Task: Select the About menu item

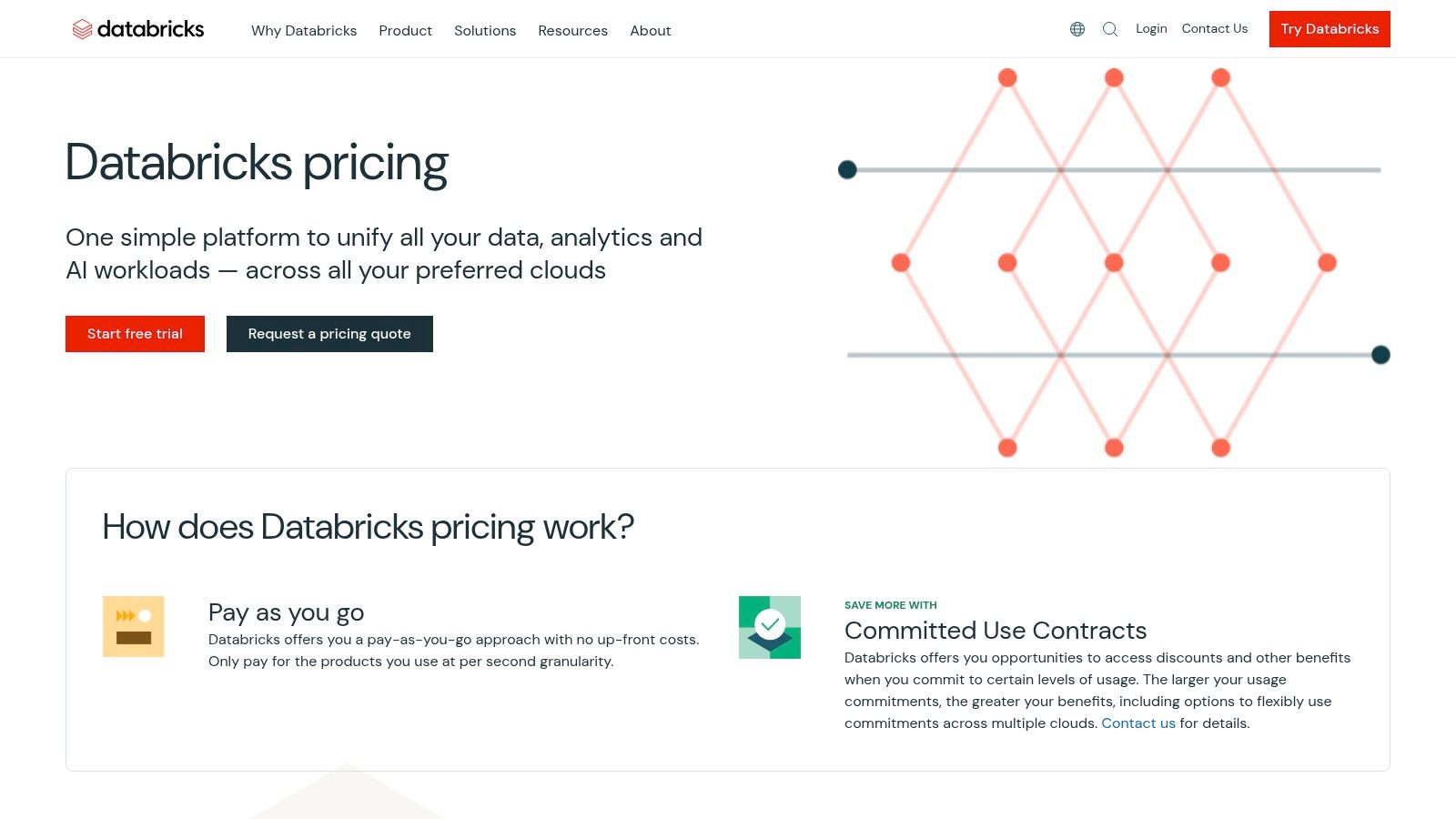Action: pos(650,30)
